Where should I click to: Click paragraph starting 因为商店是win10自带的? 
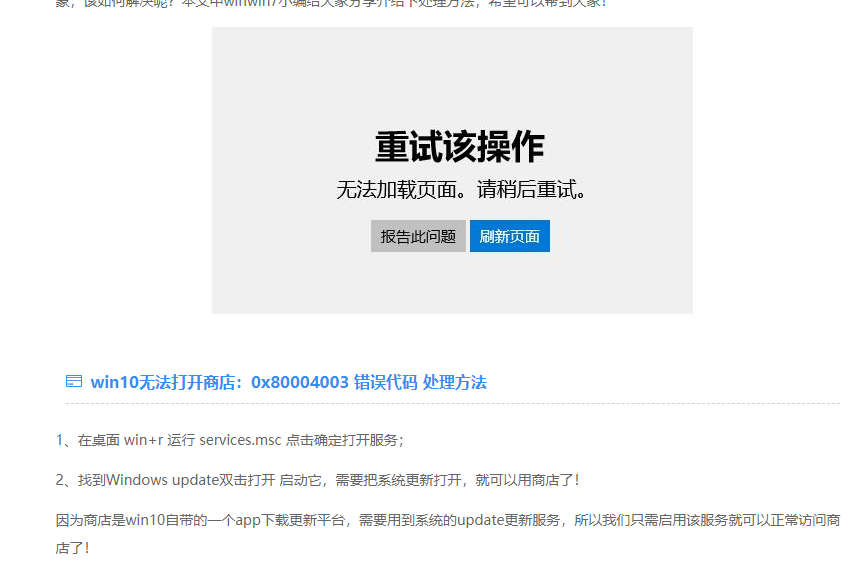coord(448,534)
